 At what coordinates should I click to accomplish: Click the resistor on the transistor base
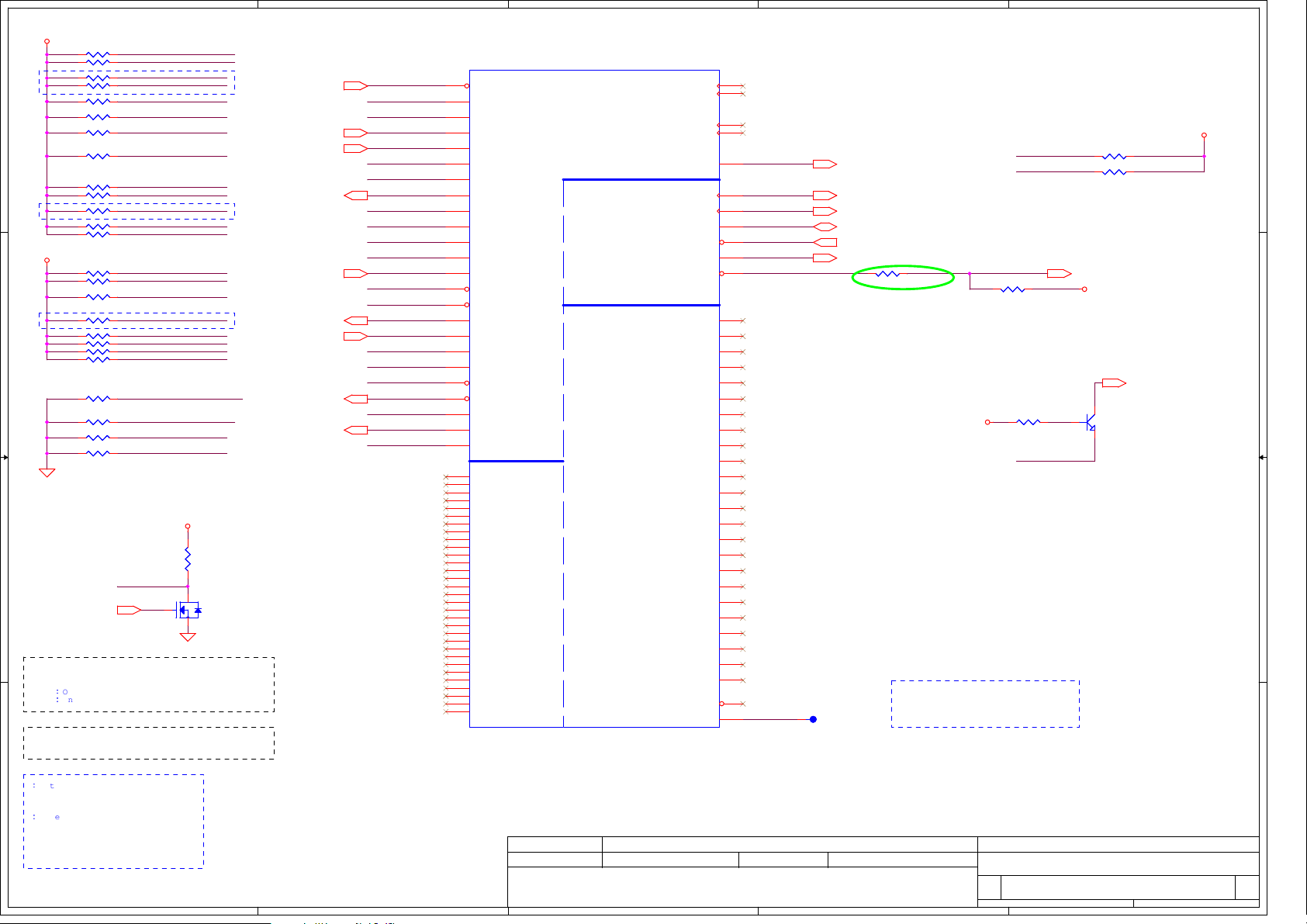coord(1029,423)
